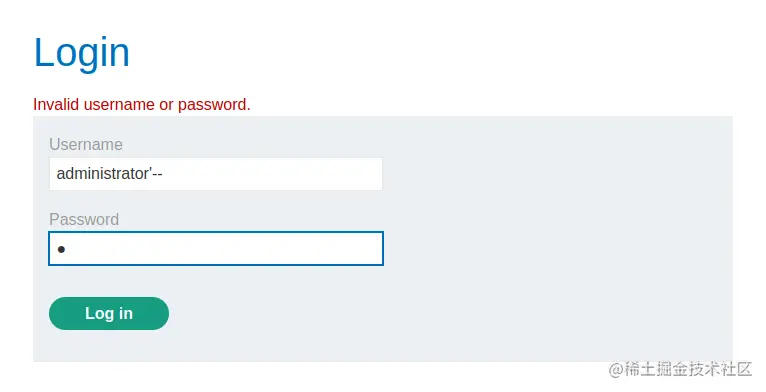Click the word administrator in Username field
The image size is (766, 392).
pyautogui.click(x=103, y=174)
